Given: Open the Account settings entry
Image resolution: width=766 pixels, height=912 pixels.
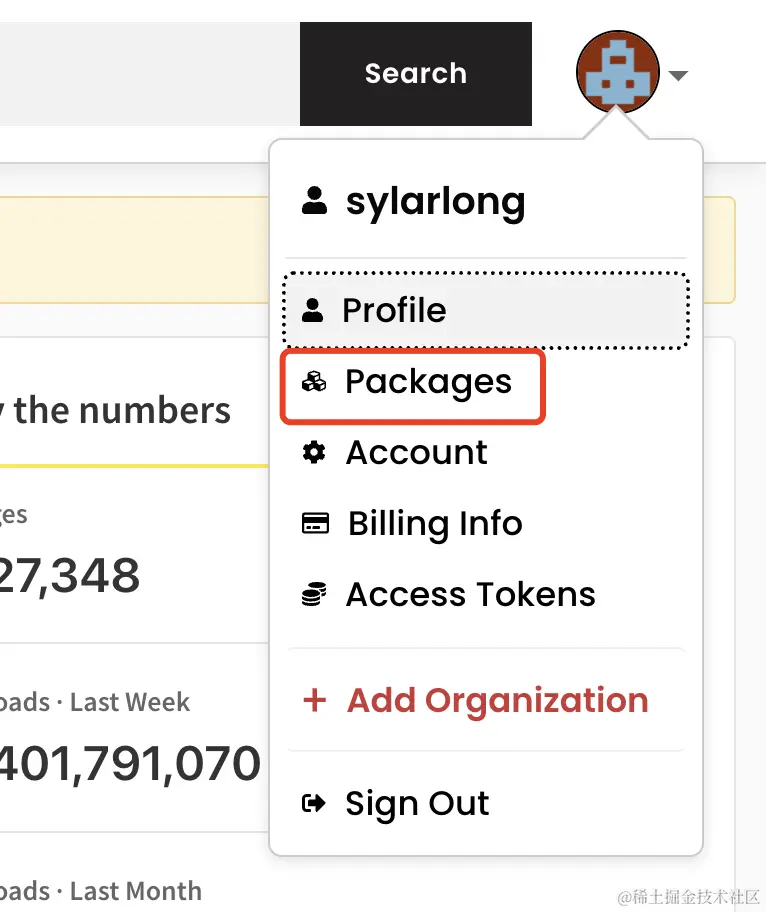Looking at the screenshot, I should click(x=416, y=453).
